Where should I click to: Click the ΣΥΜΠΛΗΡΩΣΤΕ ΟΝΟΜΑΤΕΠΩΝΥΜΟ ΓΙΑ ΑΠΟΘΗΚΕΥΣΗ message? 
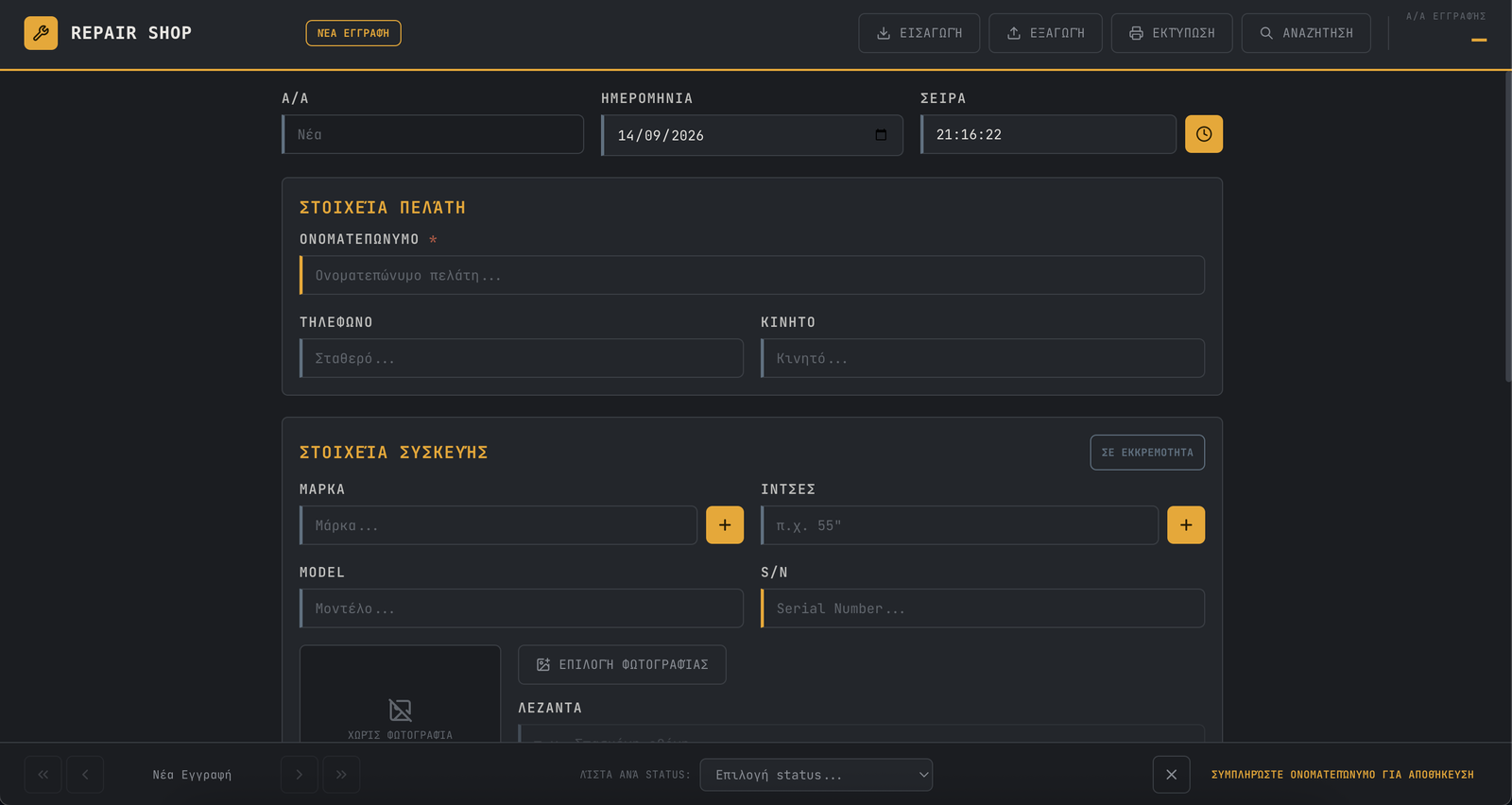tap(1343, 775)
